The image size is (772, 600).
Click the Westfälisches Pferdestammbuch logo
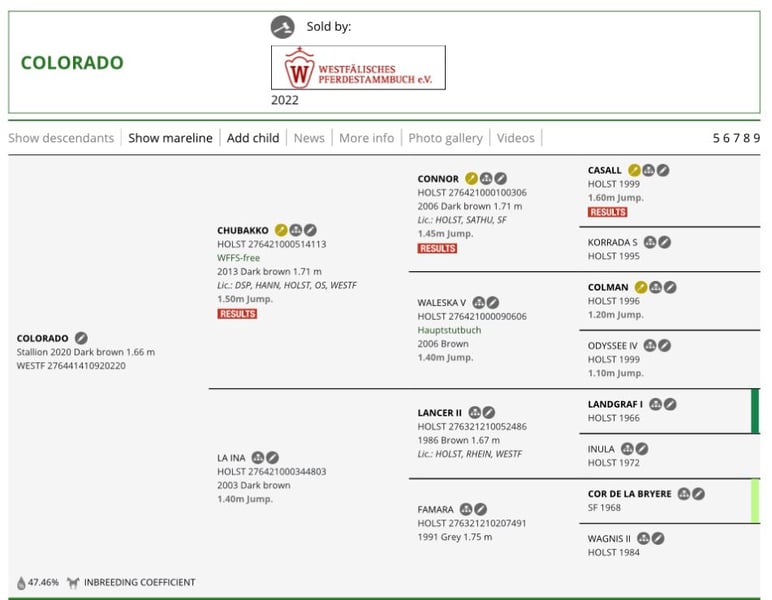358,68
